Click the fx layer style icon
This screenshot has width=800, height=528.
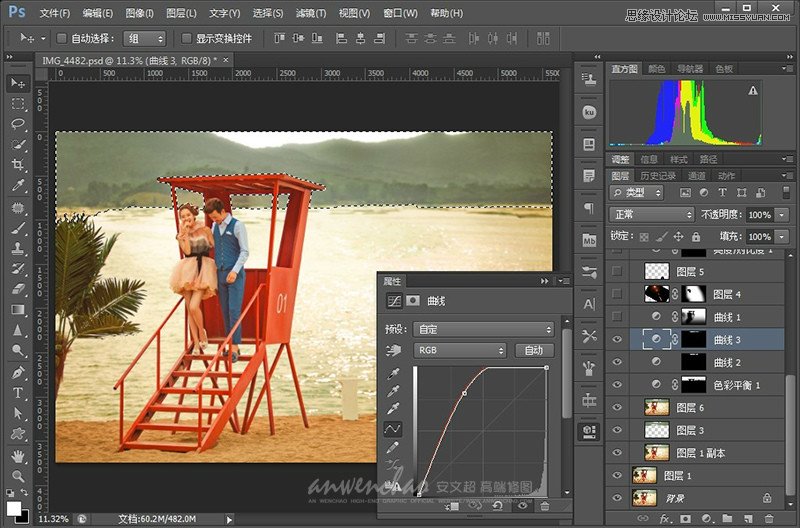tap(665, 519)
